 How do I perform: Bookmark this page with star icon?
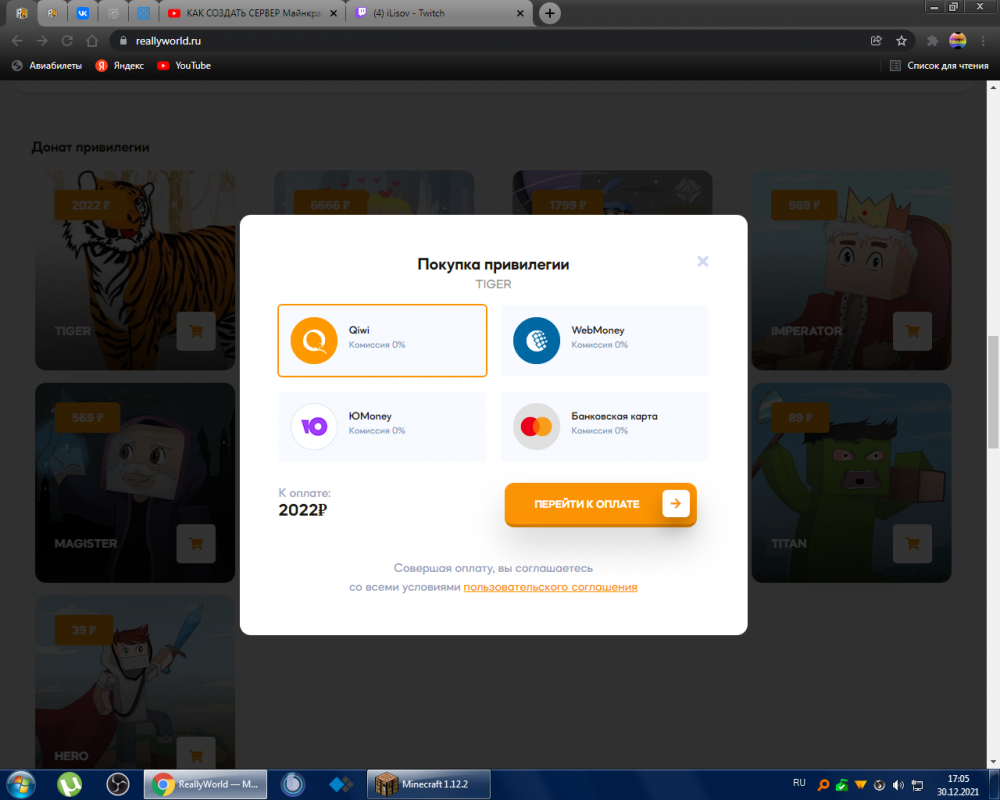[x=901, y=41]
